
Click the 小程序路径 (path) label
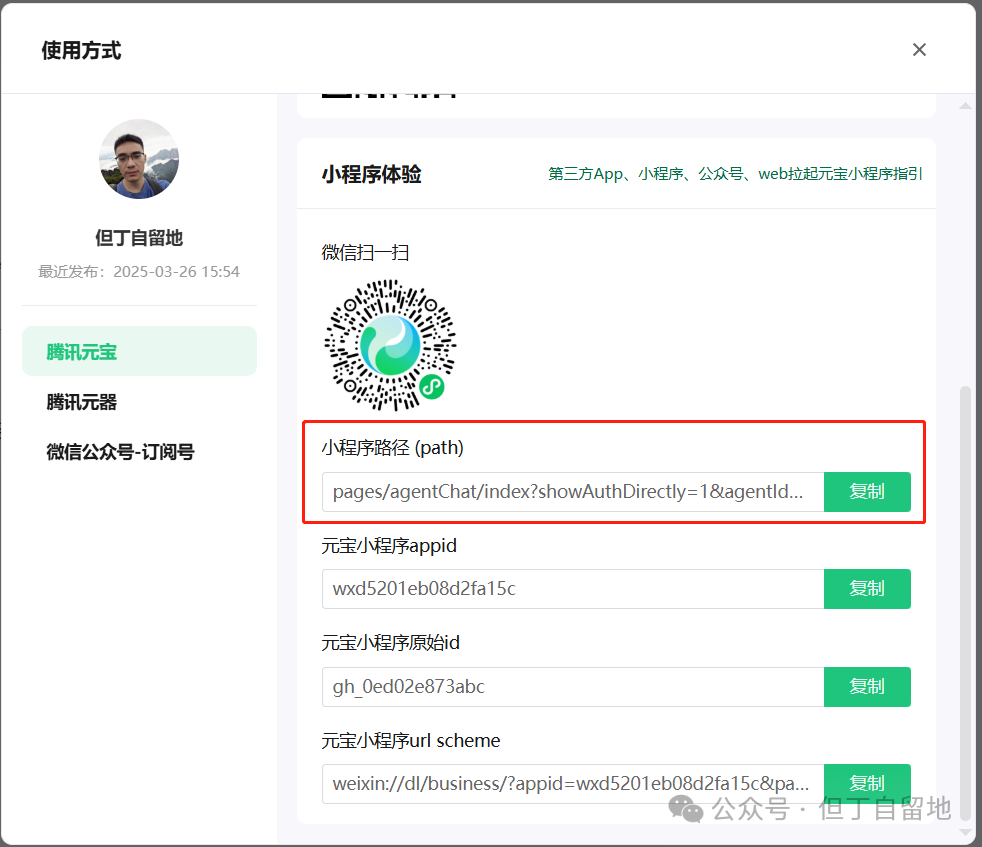(x=393, y=448)
